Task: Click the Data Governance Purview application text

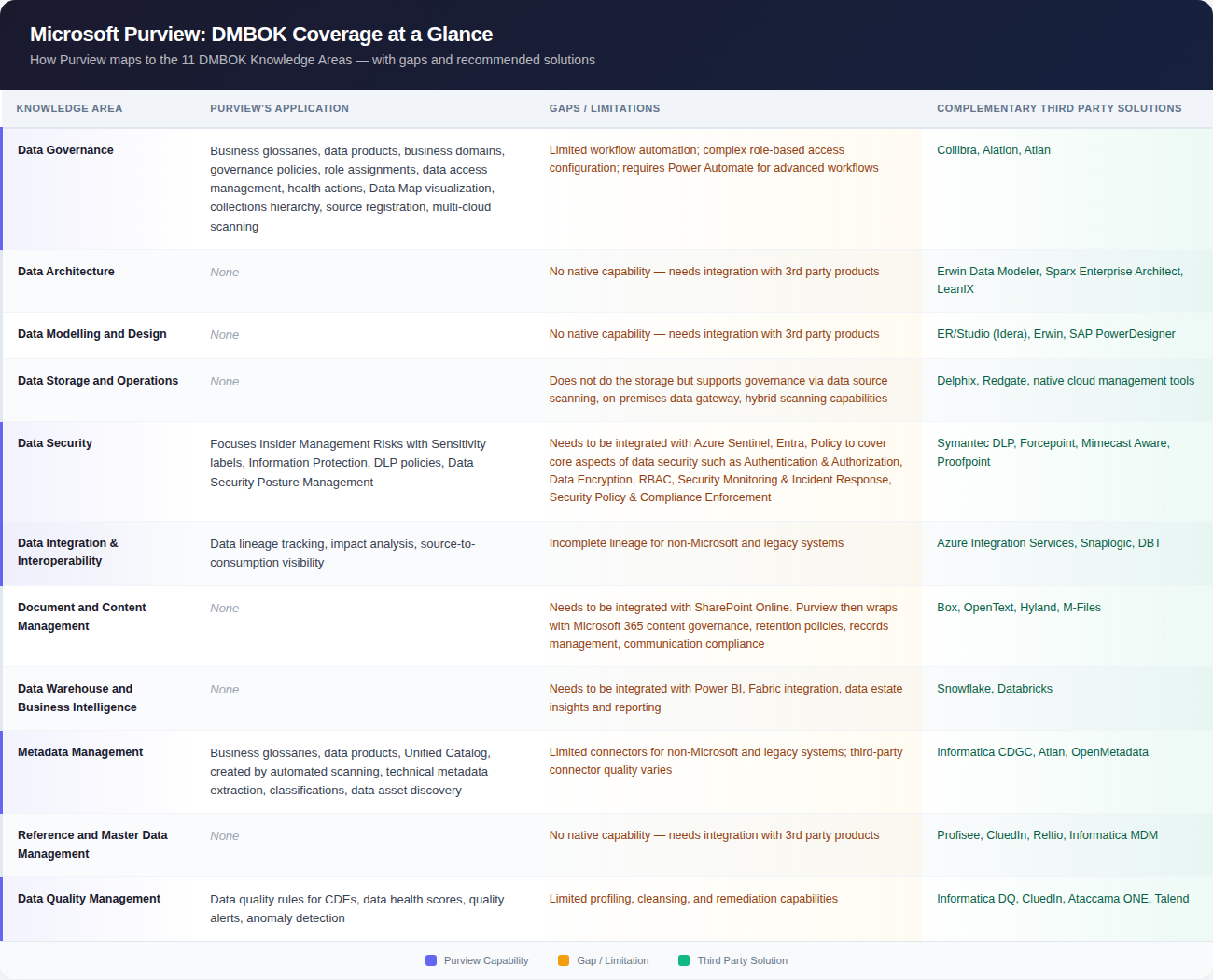Action: pos(358,189)
